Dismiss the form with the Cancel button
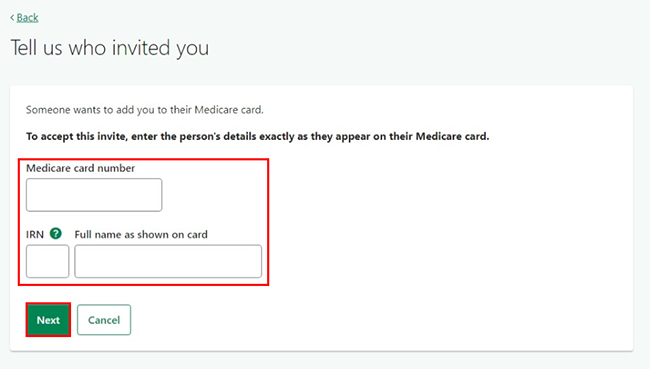The image size is (650, 369). tap(104, 320)
